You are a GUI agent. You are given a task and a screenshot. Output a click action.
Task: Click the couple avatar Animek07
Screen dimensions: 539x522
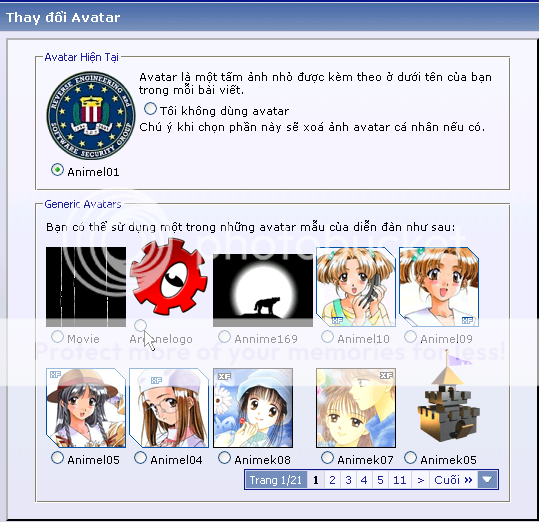(356, 408)
